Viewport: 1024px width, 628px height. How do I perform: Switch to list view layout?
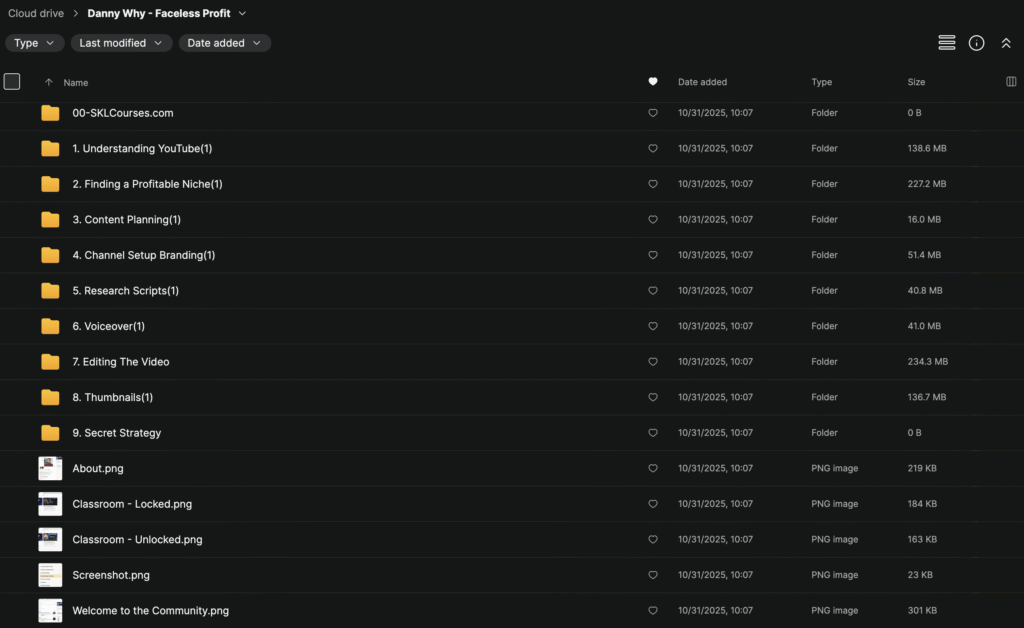tap(947, 42)
